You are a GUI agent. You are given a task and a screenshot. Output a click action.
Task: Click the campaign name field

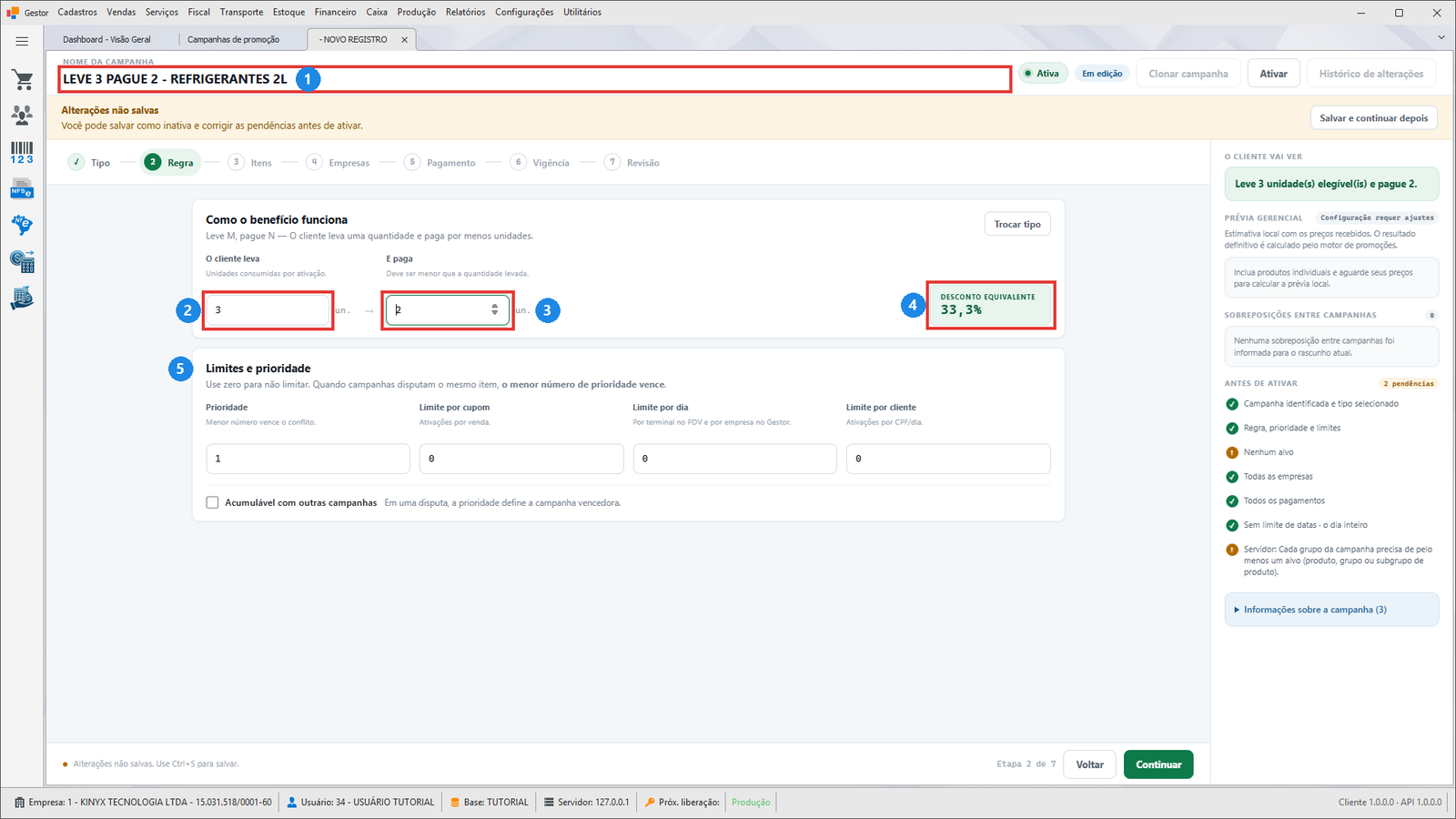534,79
